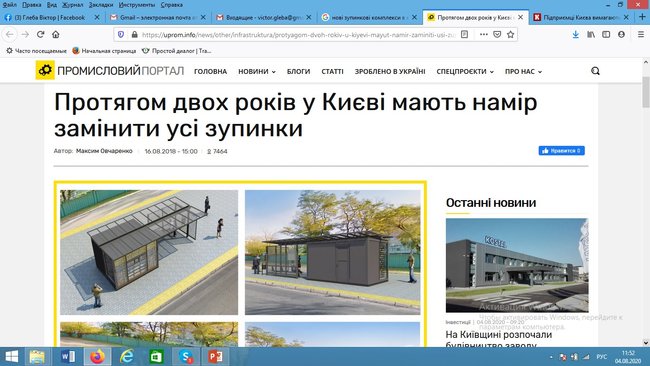Click the РУС language indicator in tray

601,356
